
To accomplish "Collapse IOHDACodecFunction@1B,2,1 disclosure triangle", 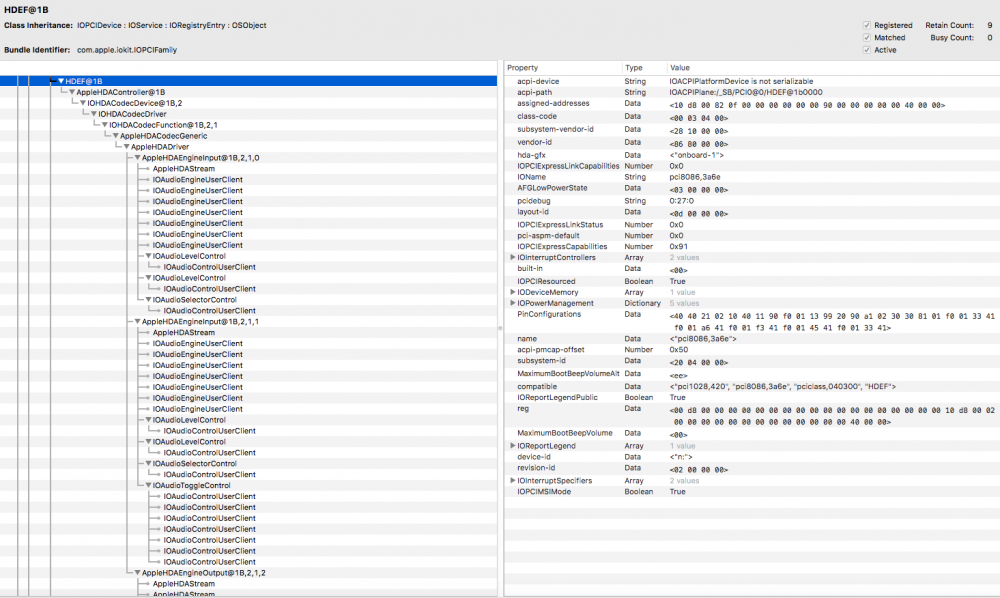I will coord(105,125).
